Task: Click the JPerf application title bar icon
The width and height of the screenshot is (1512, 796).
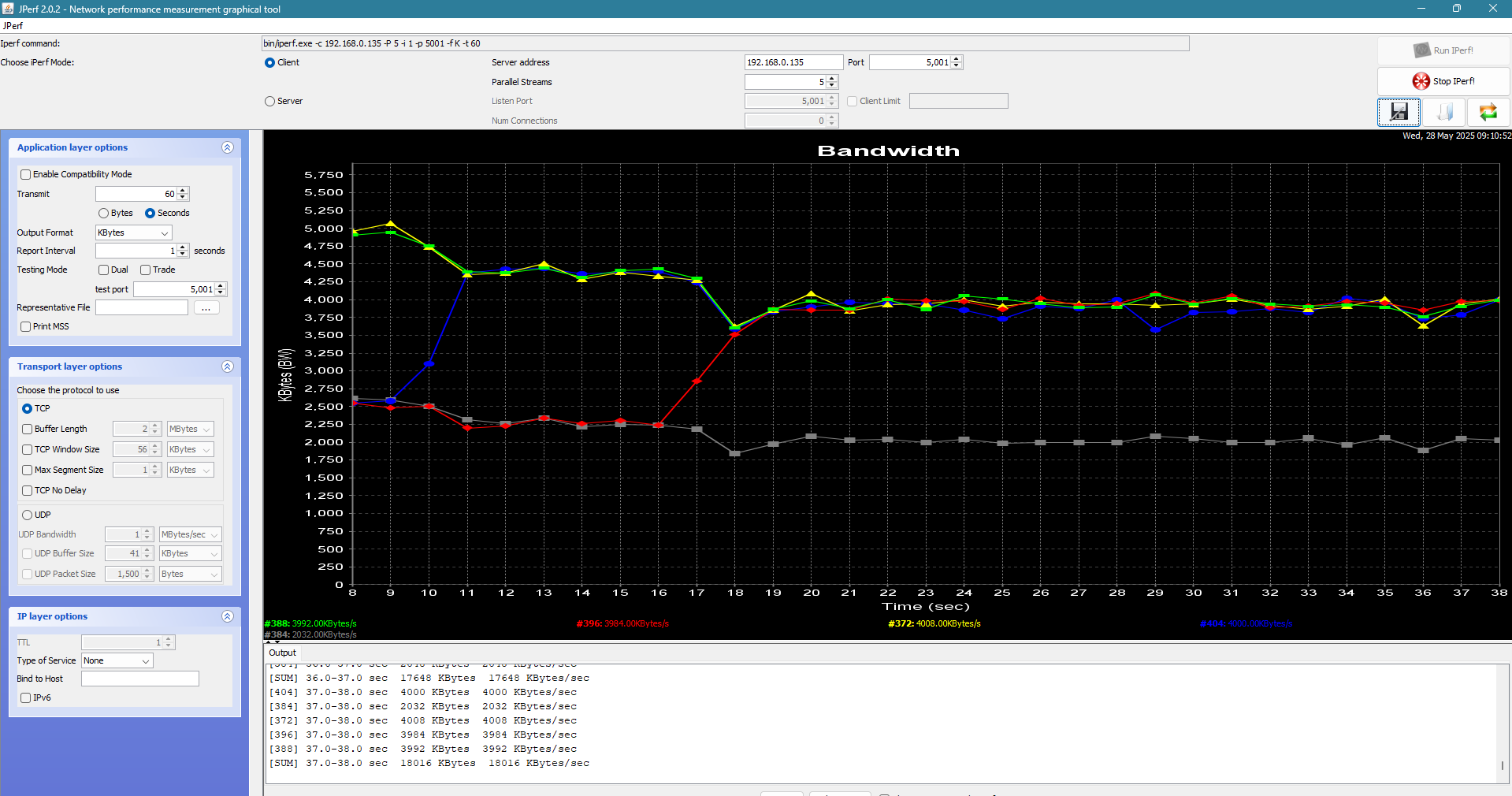Action: (x=8, y=9)
